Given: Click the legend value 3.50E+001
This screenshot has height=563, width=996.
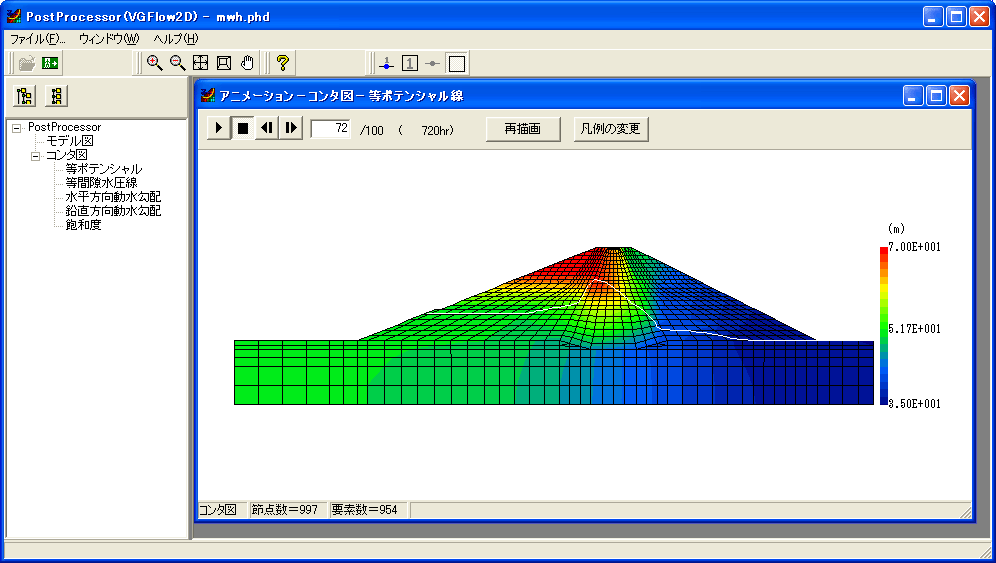Looking at the screenshot, I should 914,404.
